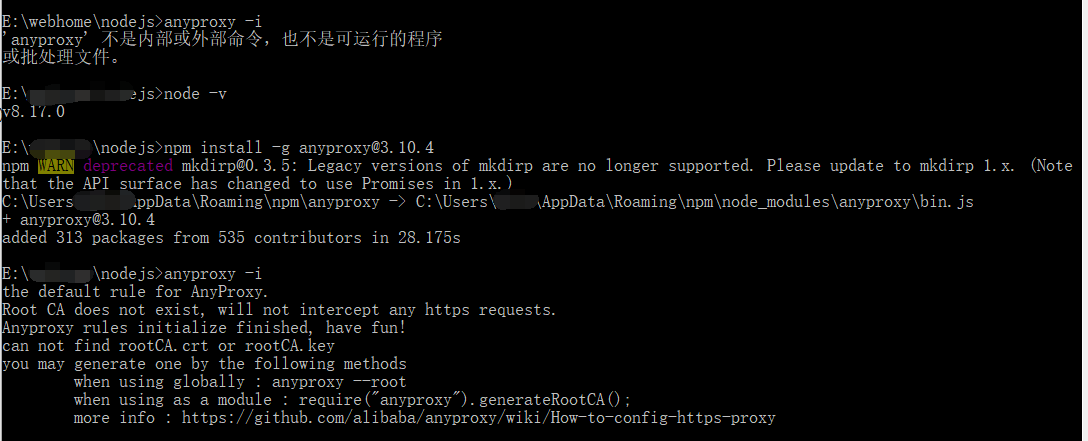The image size is (1088, 441).
Task: Click 'can not find rootCA.crt' error line
Action: tap(169, 346)
